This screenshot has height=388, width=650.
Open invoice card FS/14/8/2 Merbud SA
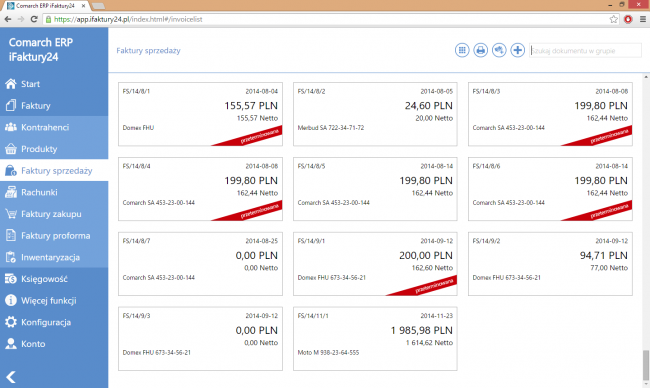(375, 114)
